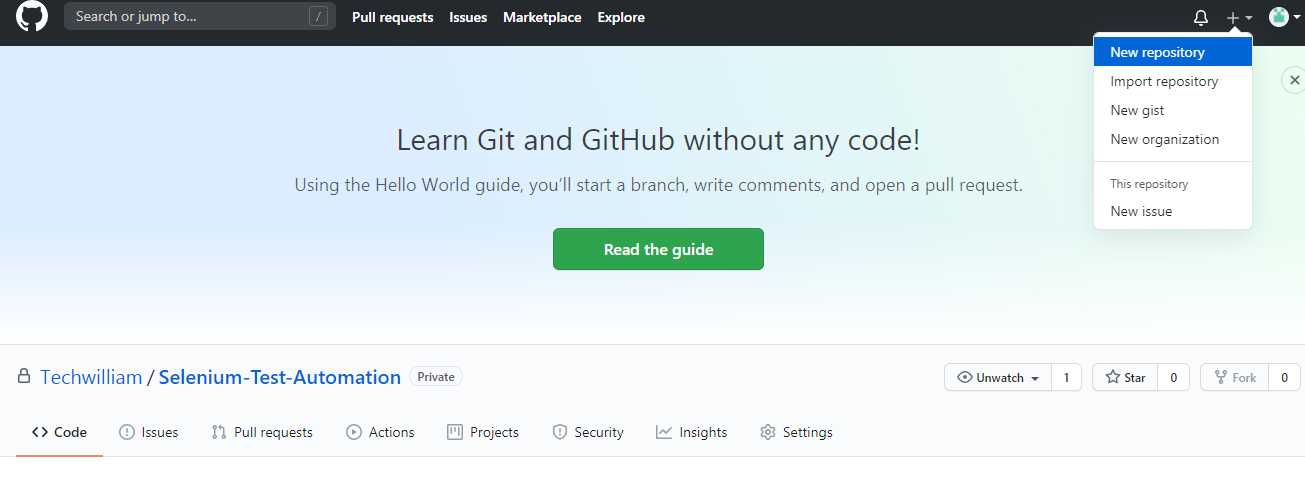
Task: Open the Actions tab
Action: [380, 432]
